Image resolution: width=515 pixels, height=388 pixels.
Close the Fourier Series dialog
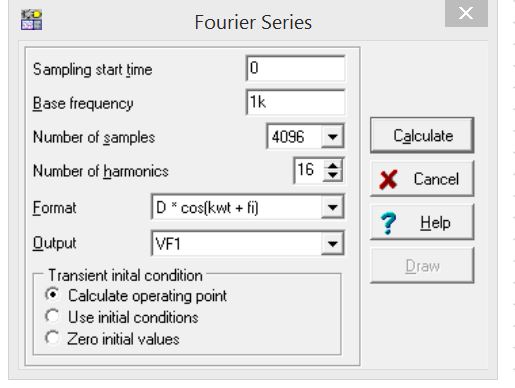pos(466,13)
